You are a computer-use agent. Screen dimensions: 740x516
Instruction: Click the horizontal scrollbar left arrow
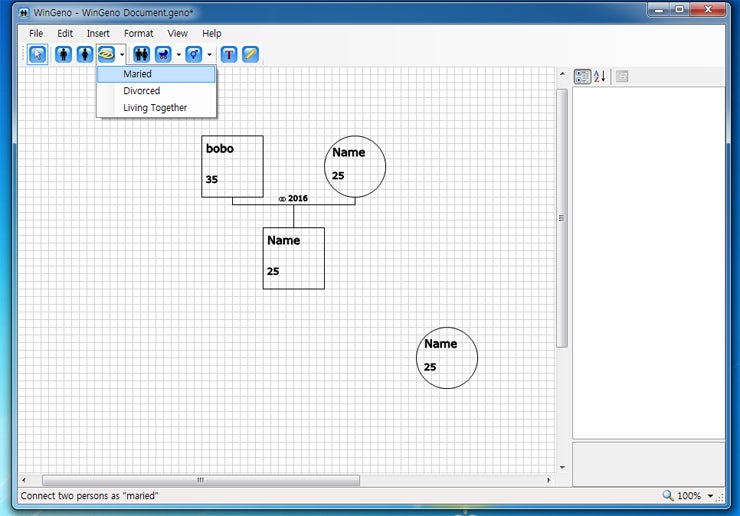(x=24, y=480)
